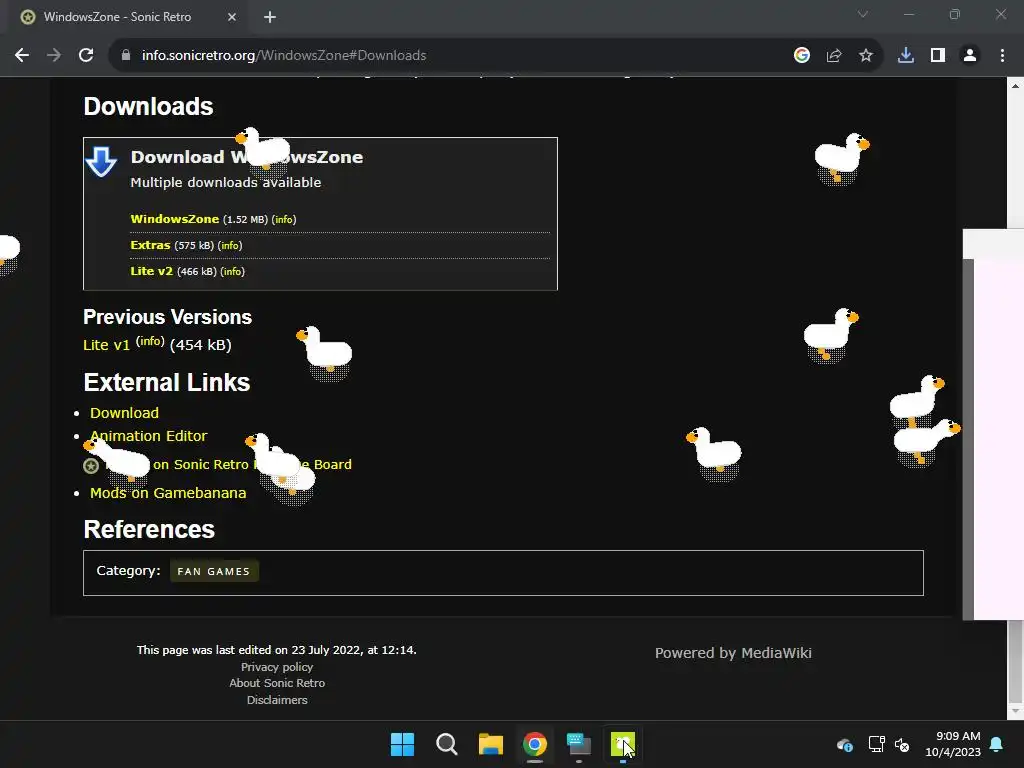Click Powered by MediaWiki
The height and width of the screenshot is (768, 1024).
pos(733,653)
